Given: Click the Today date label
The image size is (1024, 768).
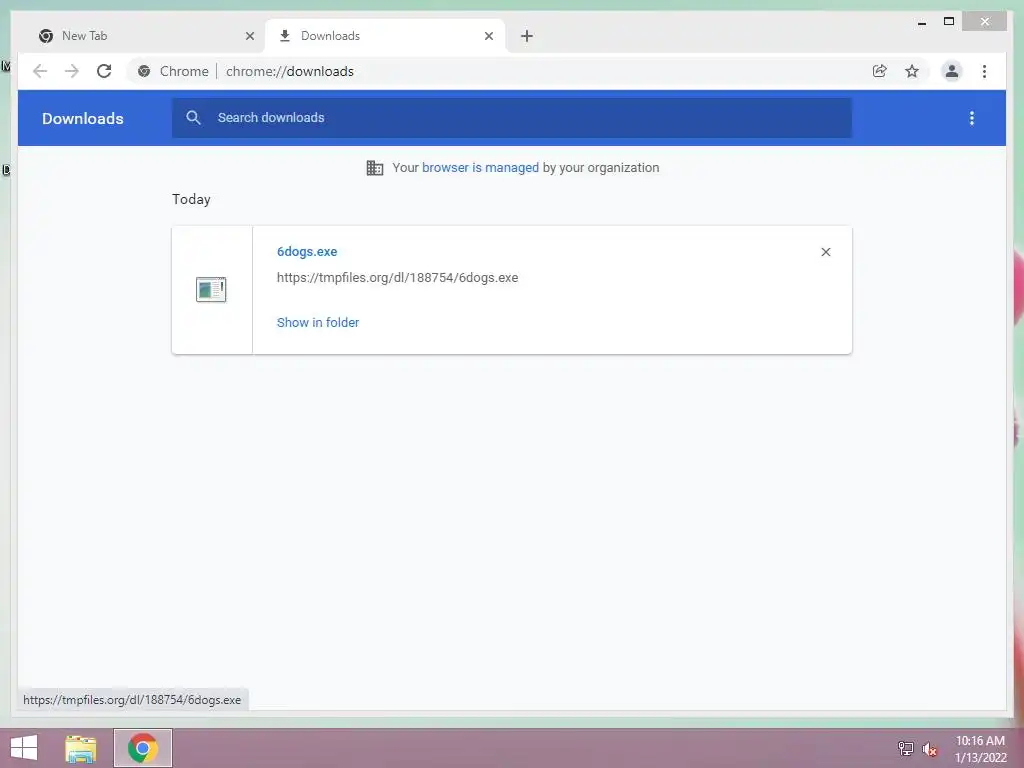Looking at the screenshot, I should (191, 199).
